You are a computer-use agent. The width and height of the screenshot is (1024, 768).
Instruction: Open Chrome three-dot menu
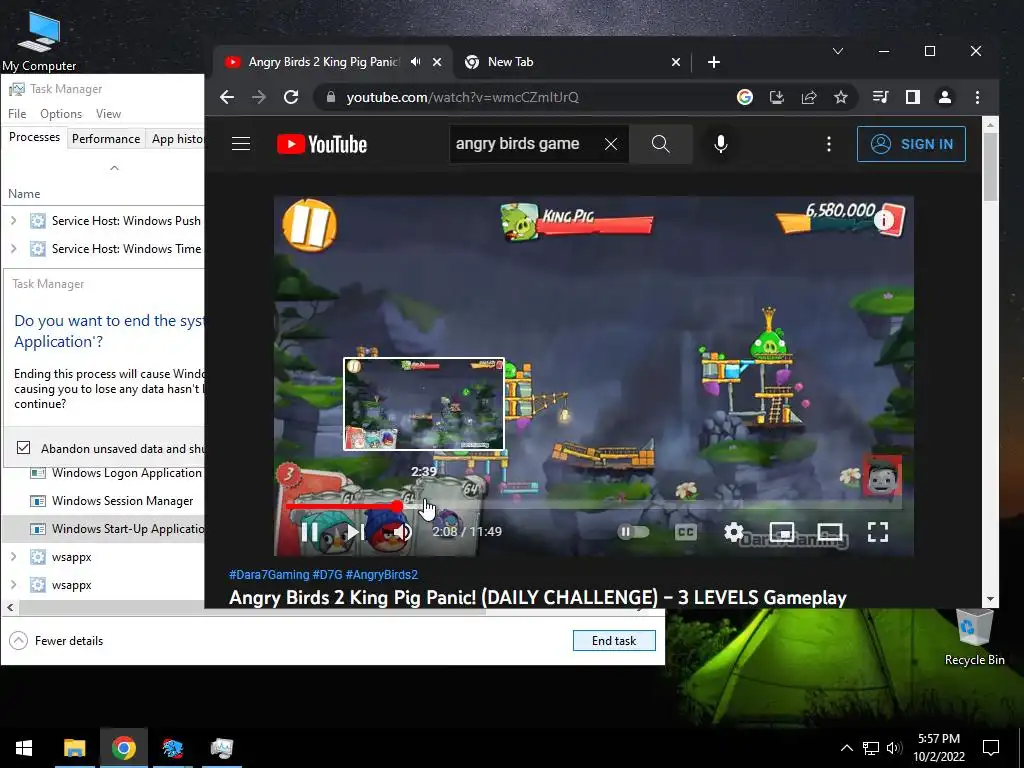tap(977, 97)
